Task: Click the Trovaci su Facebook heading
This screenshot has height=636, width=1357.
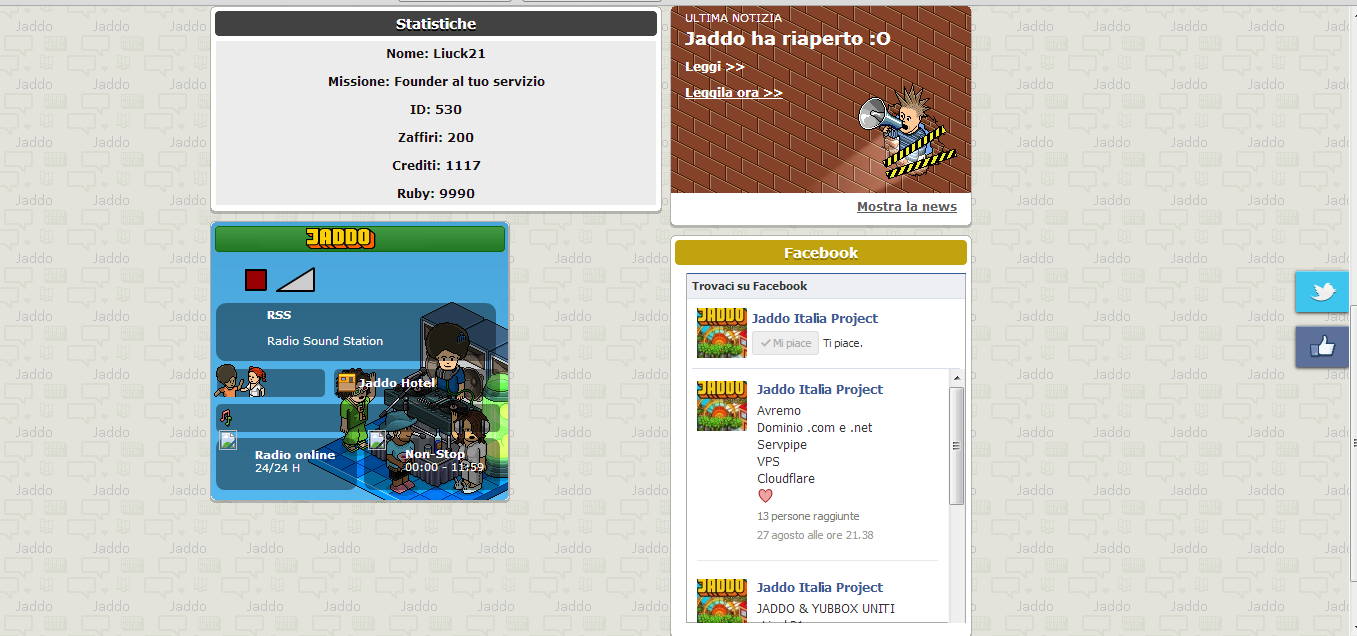Action: click(750, 286)
